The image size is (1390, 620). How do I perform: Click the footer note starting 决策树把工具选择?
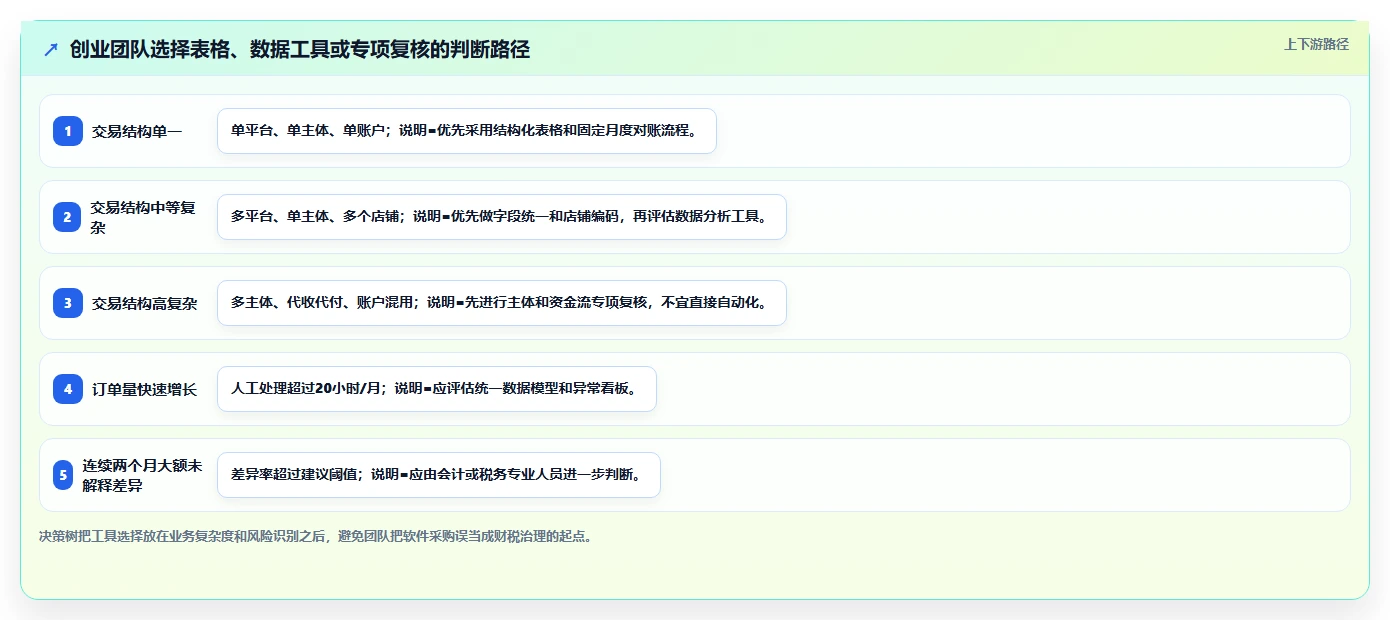coord(318,536)
